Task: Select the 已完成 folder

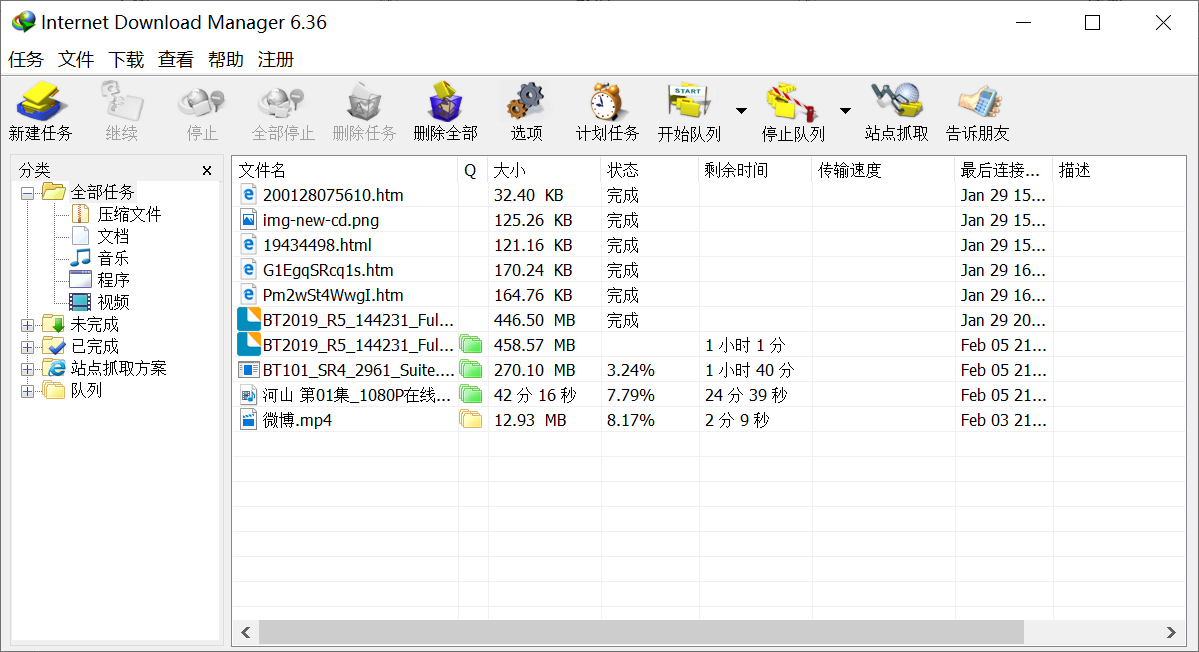Action: [95, 347]
